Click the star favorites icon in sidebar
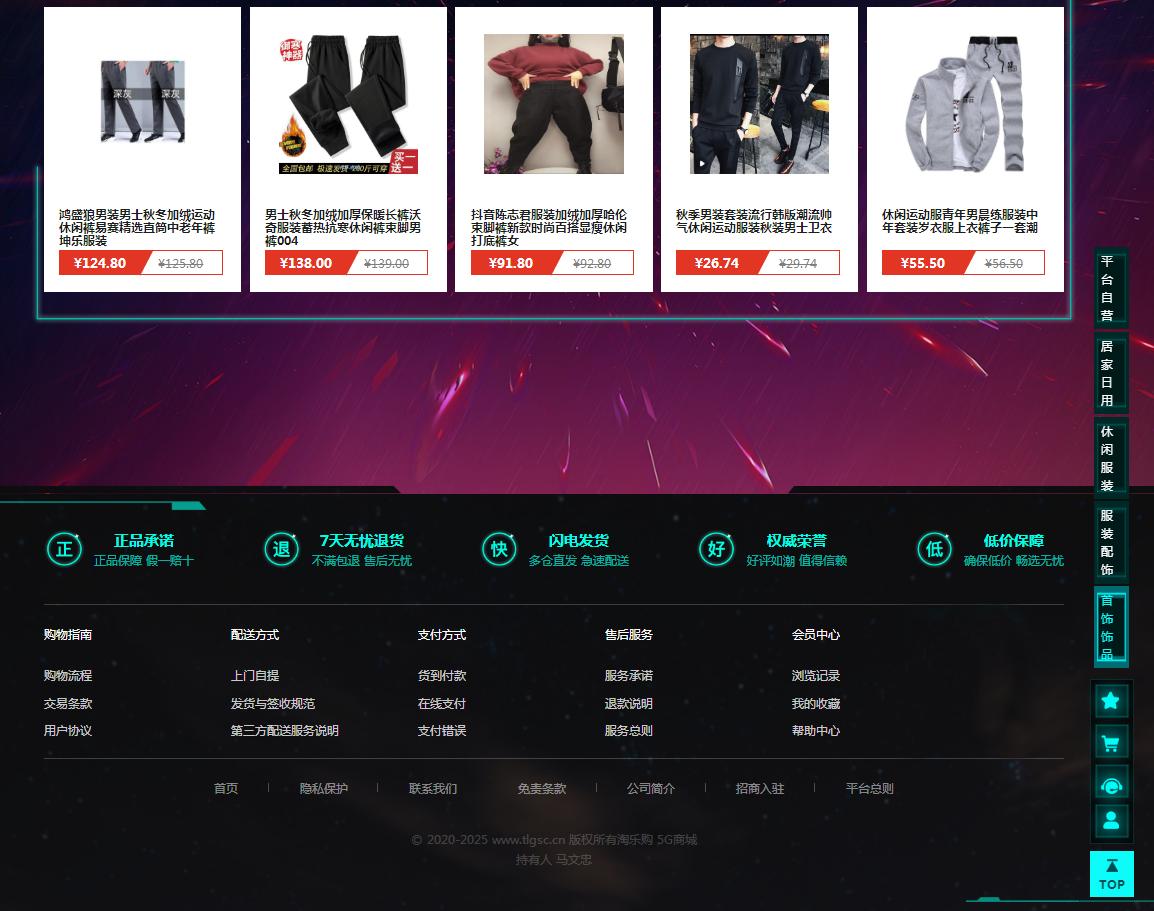1154x911 pixels. click(1111, 701)
